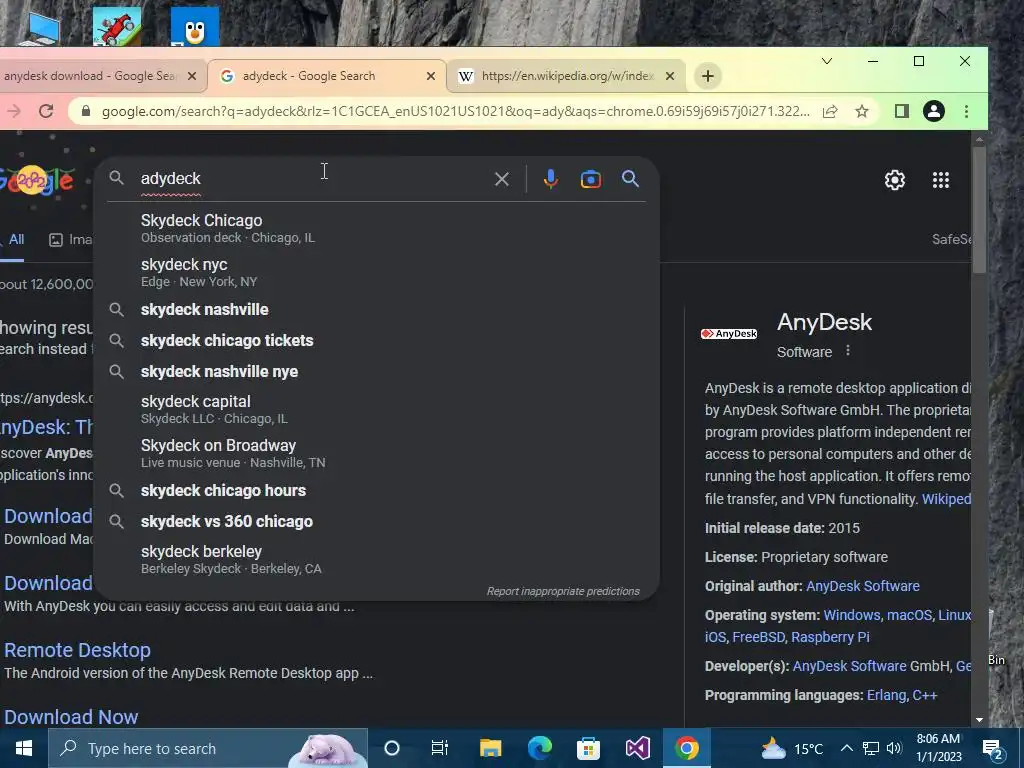Click the Chrome address bar URL
1024x768 pixels.
(455, 111)
